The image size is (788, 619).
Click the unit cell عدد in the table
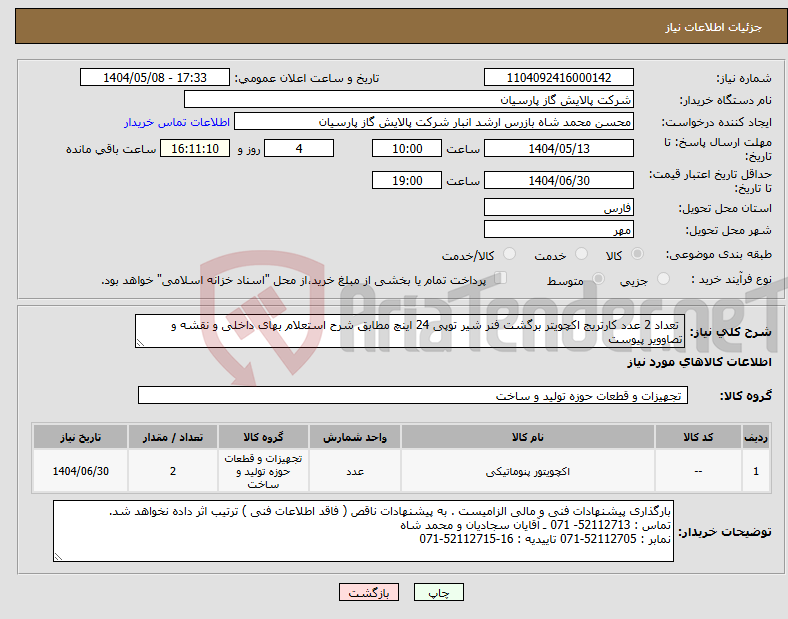(354, 471)
